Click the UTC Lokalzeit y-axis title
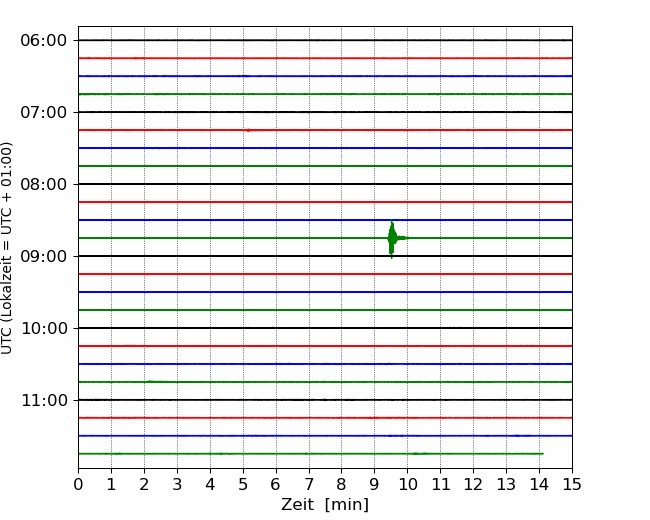Viewport: 650px width, 520px height. [x=6, y=248]
